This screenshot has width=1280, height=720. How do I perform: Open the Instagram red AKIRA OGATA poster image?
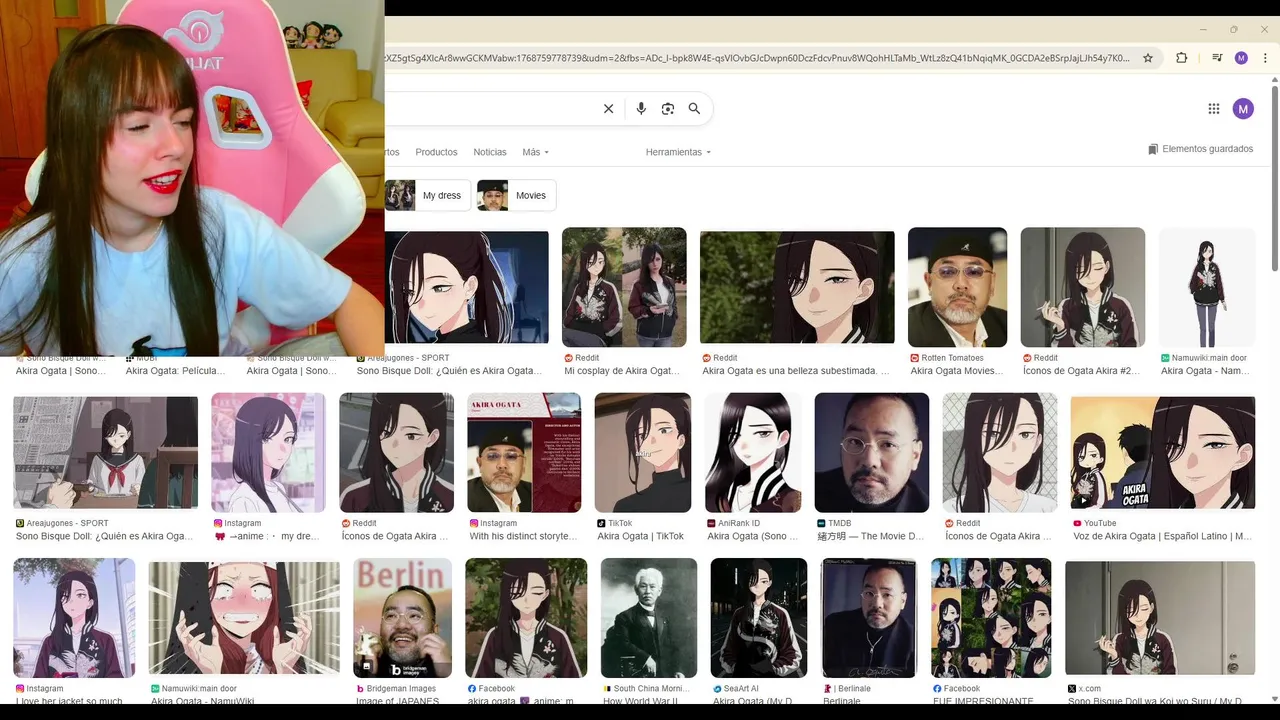[x=524, y=453]
